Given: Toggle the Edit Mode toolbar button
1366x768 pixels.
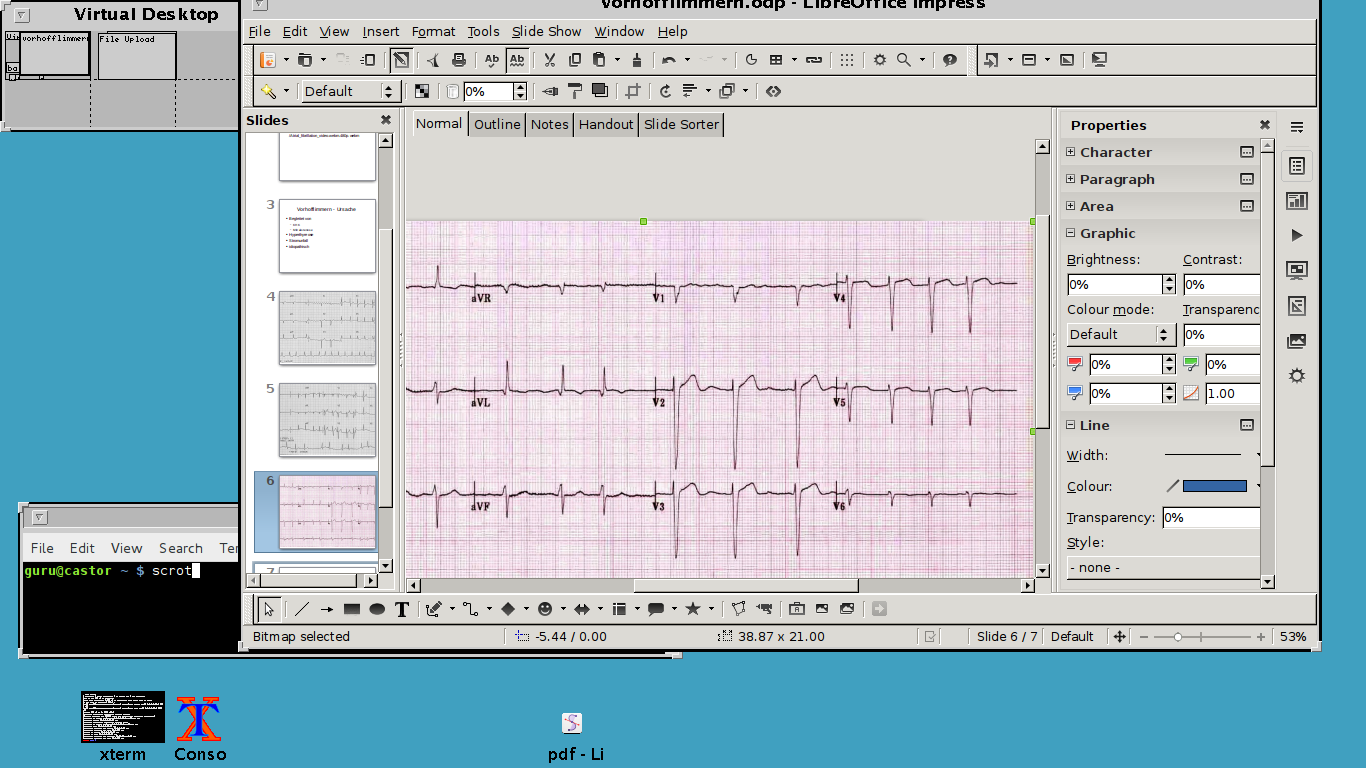Looking at the screenshot, I should click(x=400, y=60).
